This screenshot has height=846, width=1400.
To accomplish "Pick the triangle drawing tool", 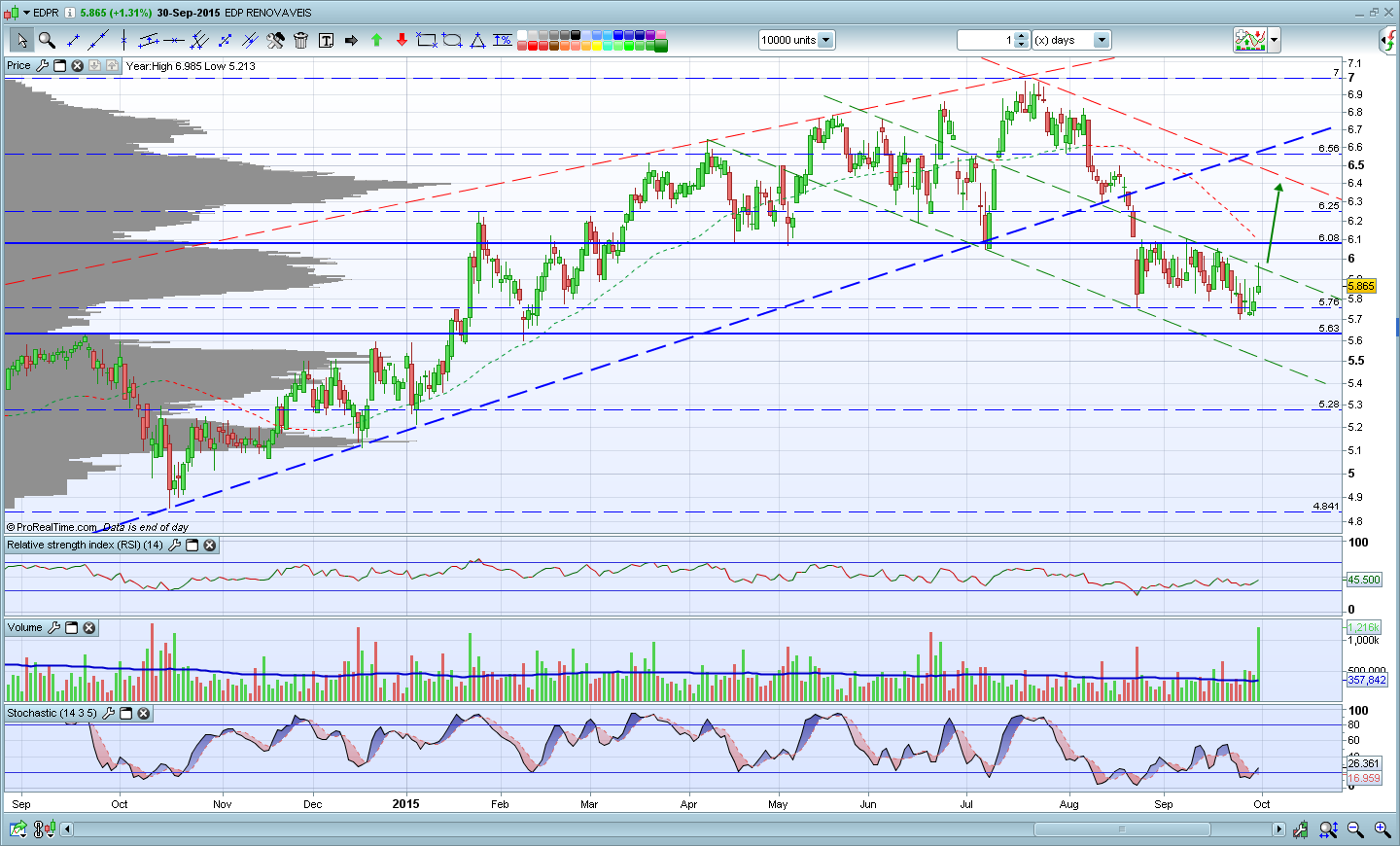I will pyautogui.click(x=477, y=40).
